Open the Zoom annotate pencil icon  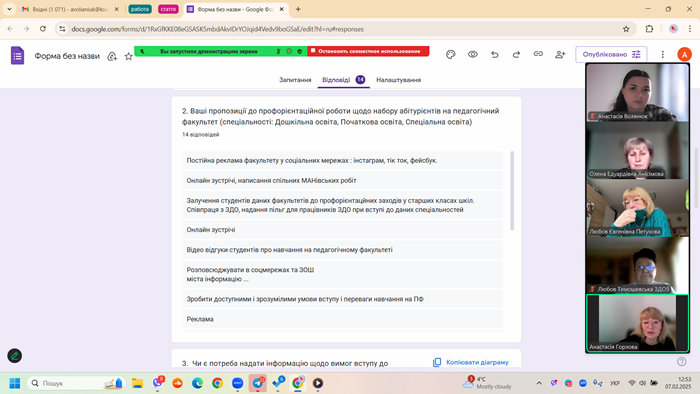pyautogui.click(x=15, y=356)
